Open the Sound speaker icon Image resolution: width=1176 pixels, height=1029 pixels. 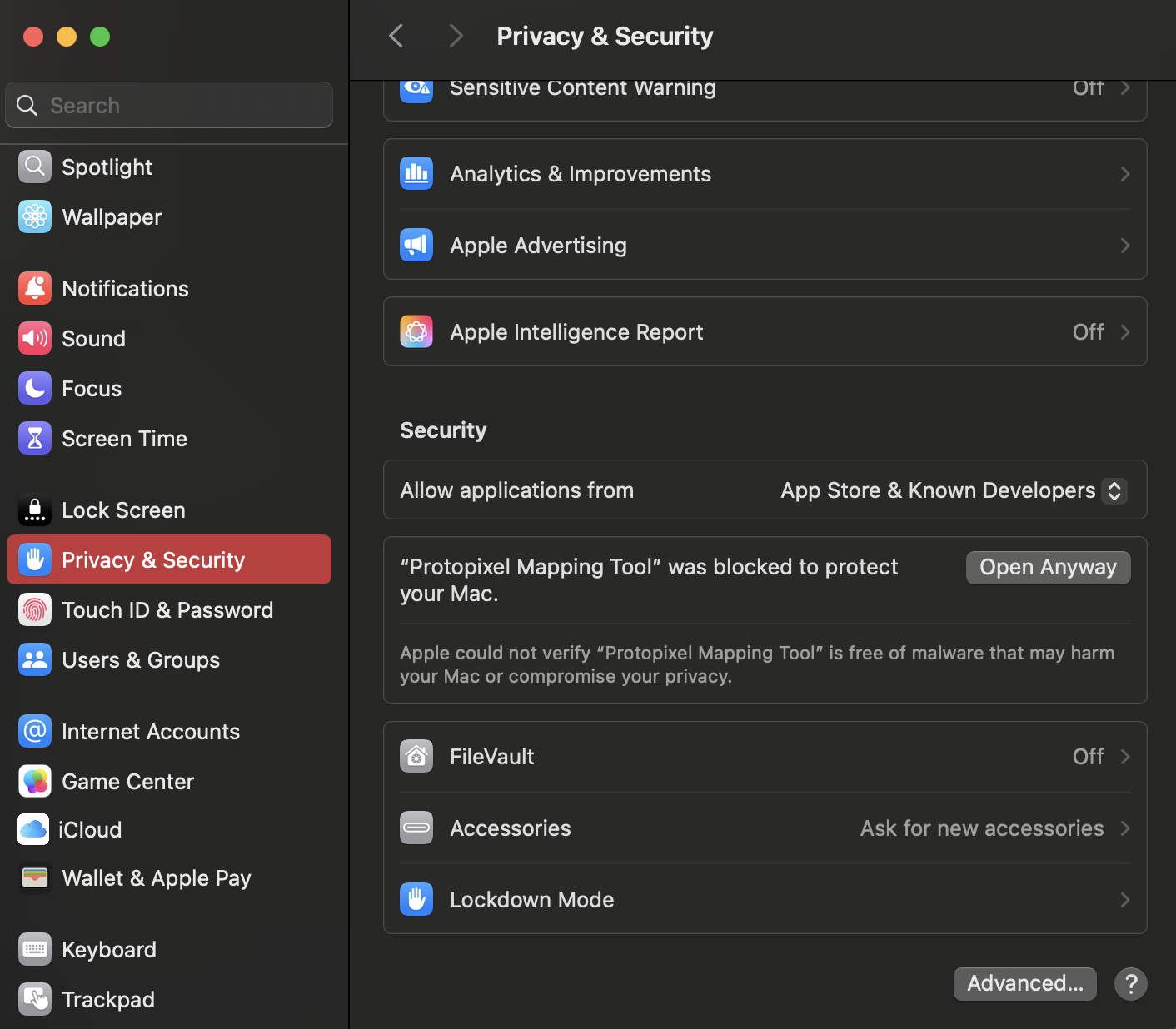35,339
